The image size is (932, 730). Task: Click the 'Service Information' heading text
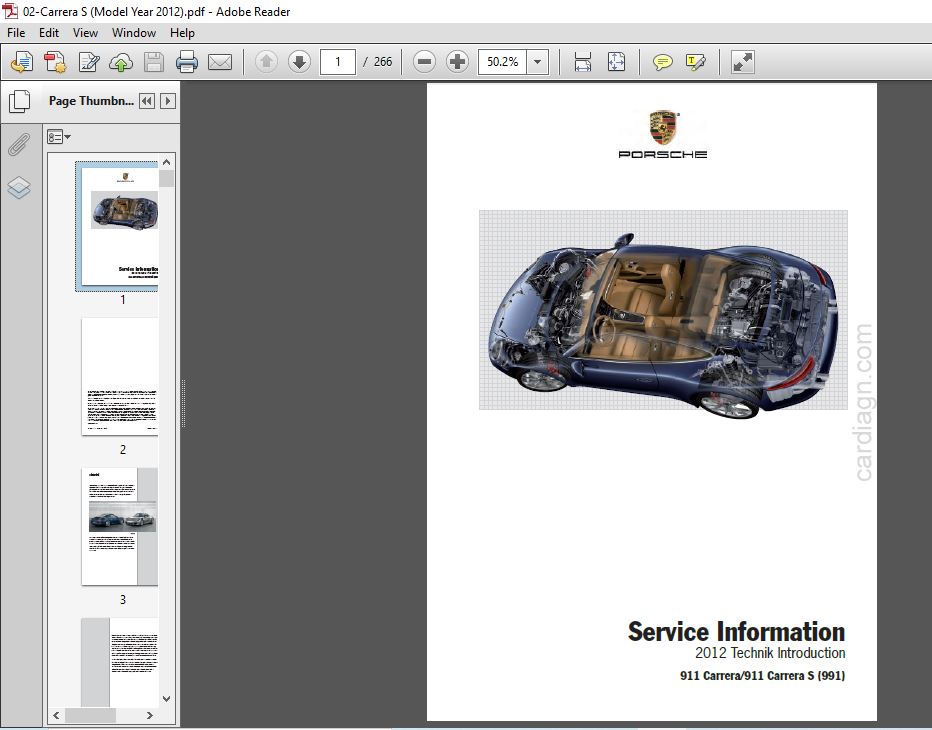point(736,631)
